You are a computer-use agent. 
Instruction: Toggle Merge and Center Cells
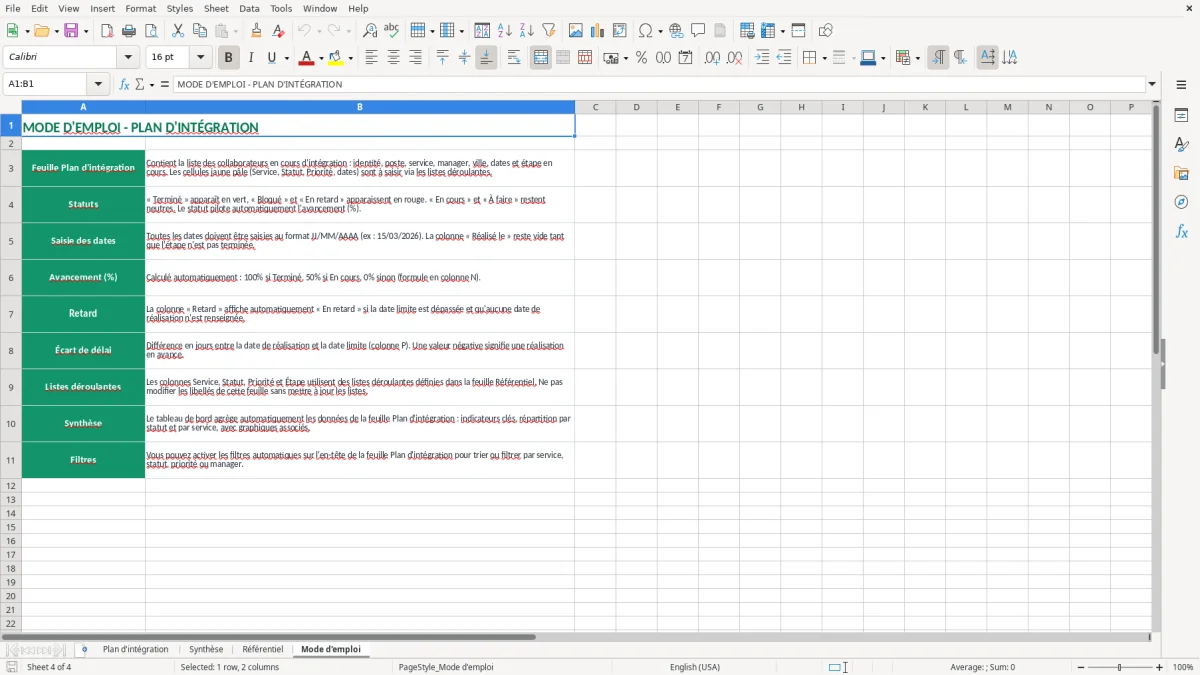[541, 58]
